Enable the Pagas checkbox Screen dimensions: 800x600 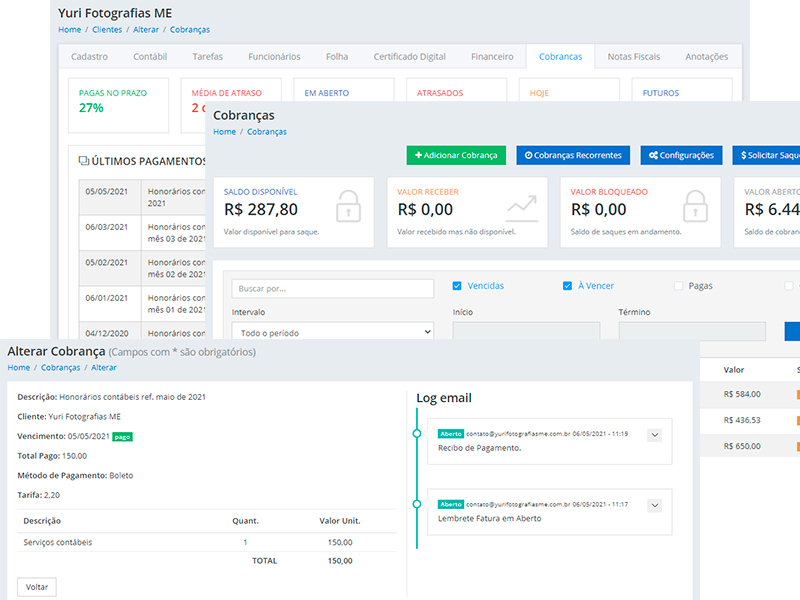click(678, 286)
